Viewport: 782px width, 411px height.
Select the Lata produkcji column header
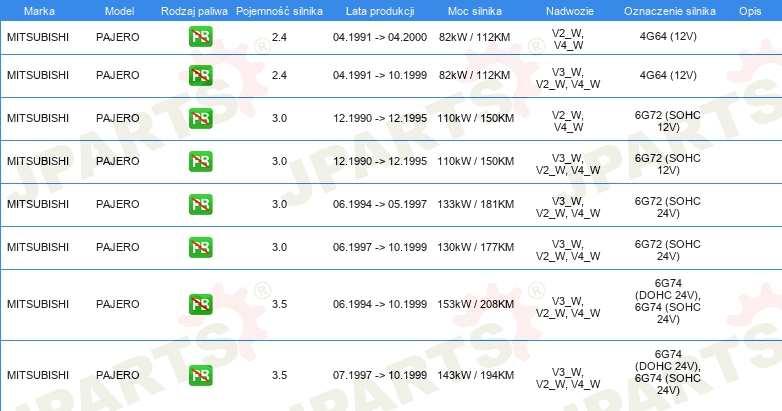click(380, 11)
